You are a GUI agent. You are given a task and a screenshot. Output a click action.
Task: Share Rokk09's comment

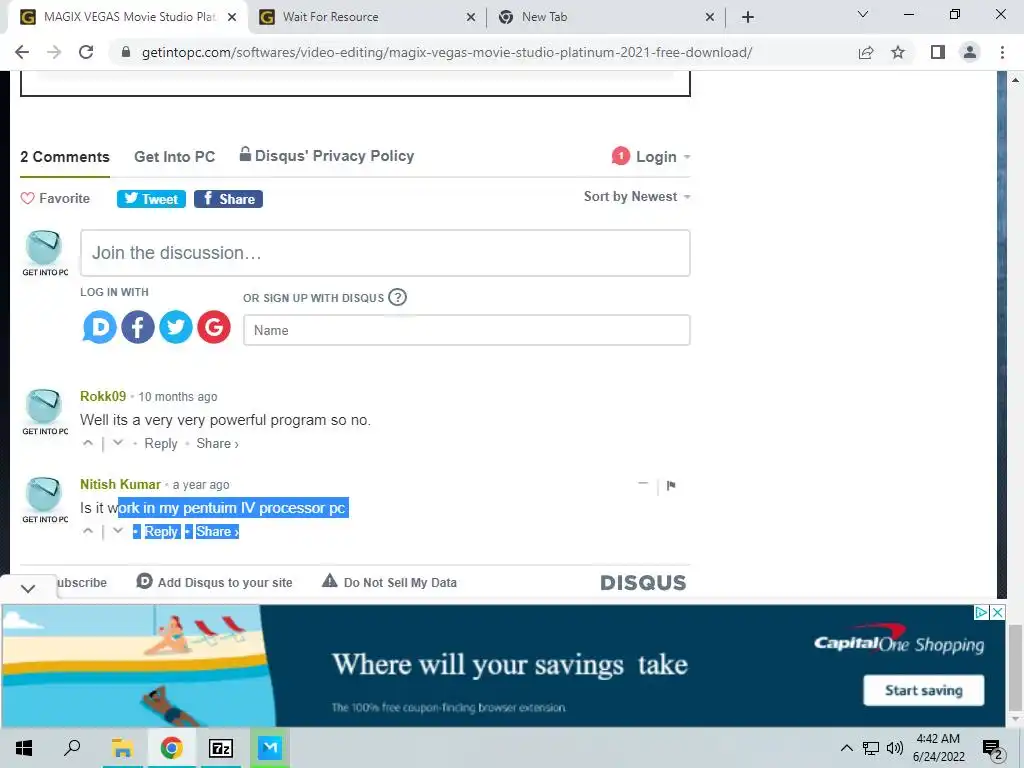pyautogui.click(x=217, y=443)
